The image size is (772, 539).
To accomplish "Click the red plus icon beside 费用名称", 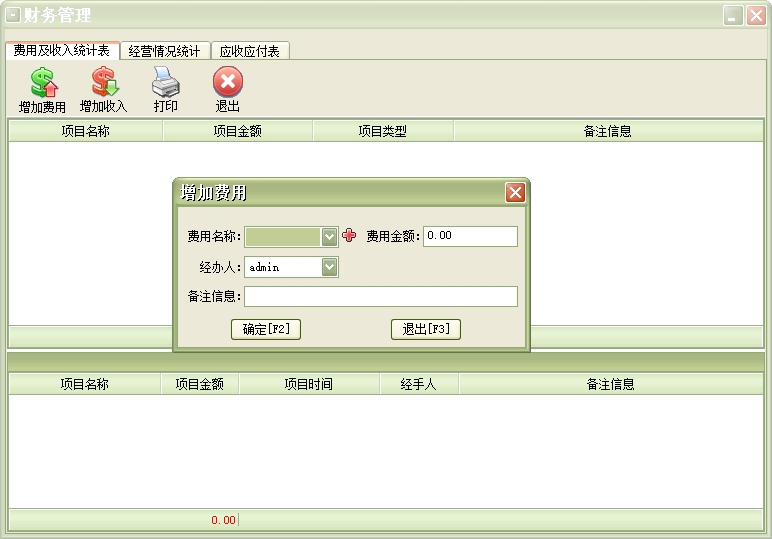I will [349, 236].
